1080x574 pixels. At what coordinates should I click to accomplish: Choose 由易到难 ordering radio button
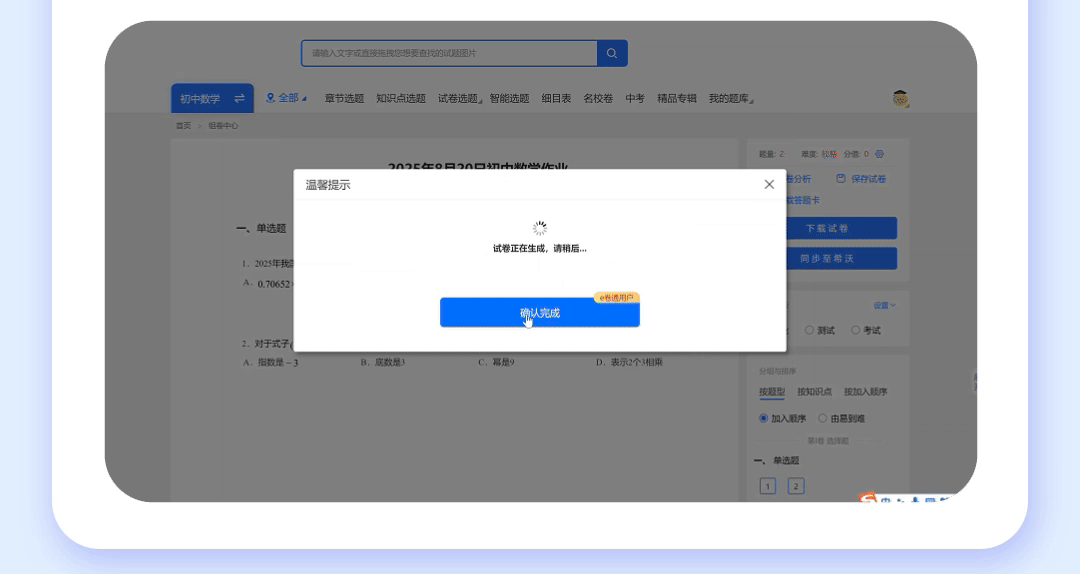point(823,418)
